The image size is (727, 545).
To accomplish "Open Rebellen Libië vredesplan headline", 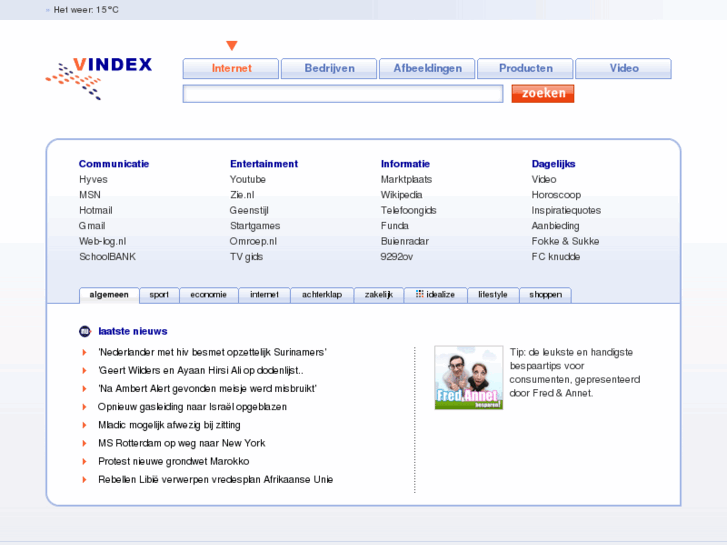I will 216,480.
